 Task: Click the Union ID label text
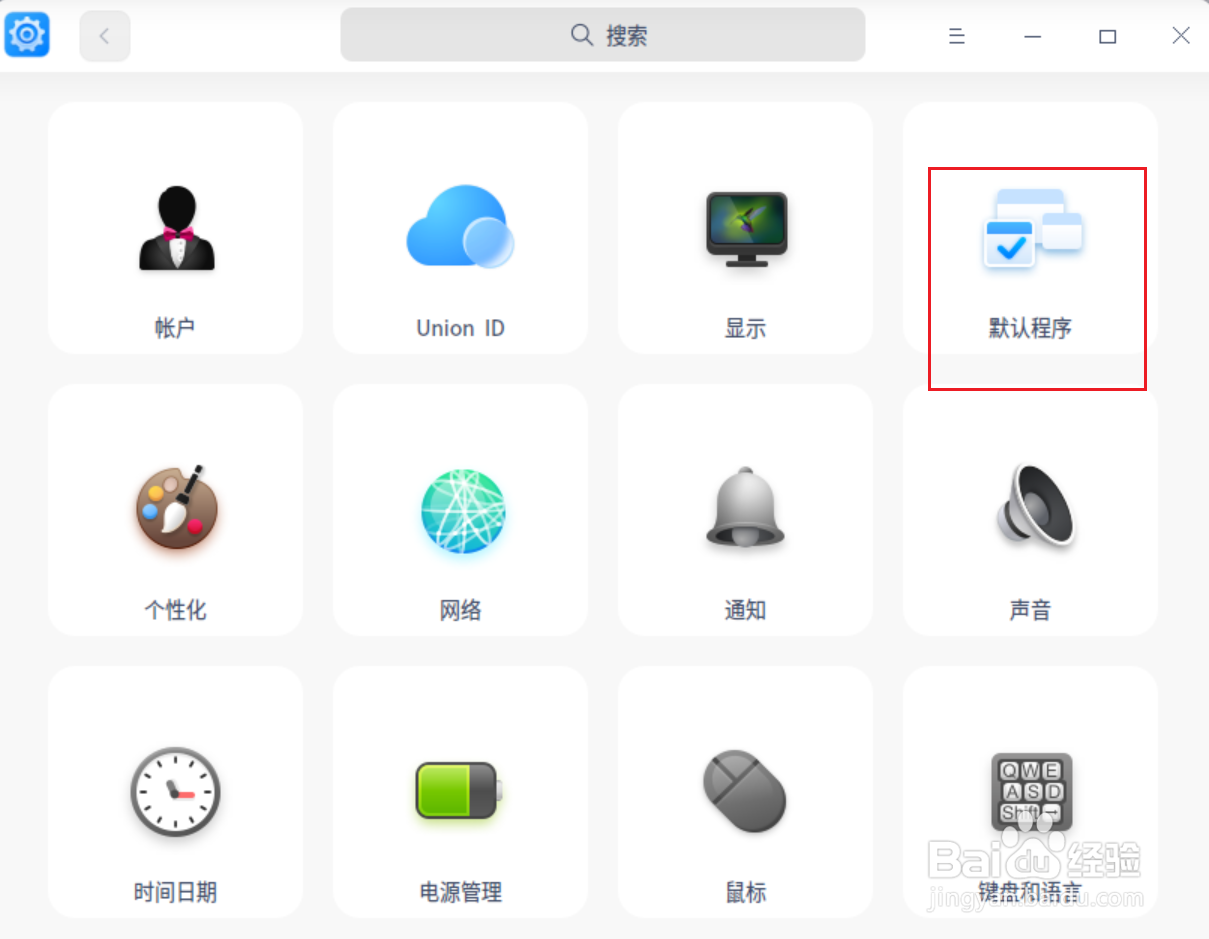coord(460,328)
